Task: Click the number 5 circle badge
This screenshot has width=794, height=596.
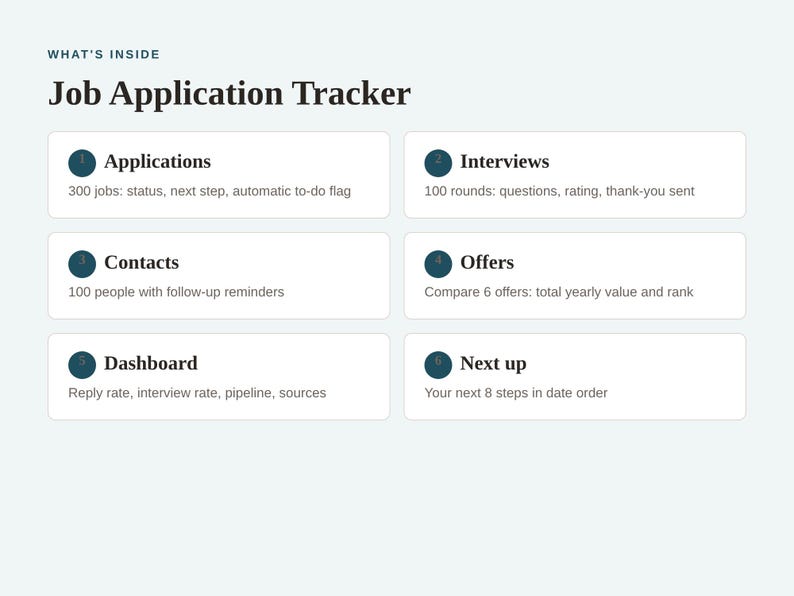Action: coord(82,365)
